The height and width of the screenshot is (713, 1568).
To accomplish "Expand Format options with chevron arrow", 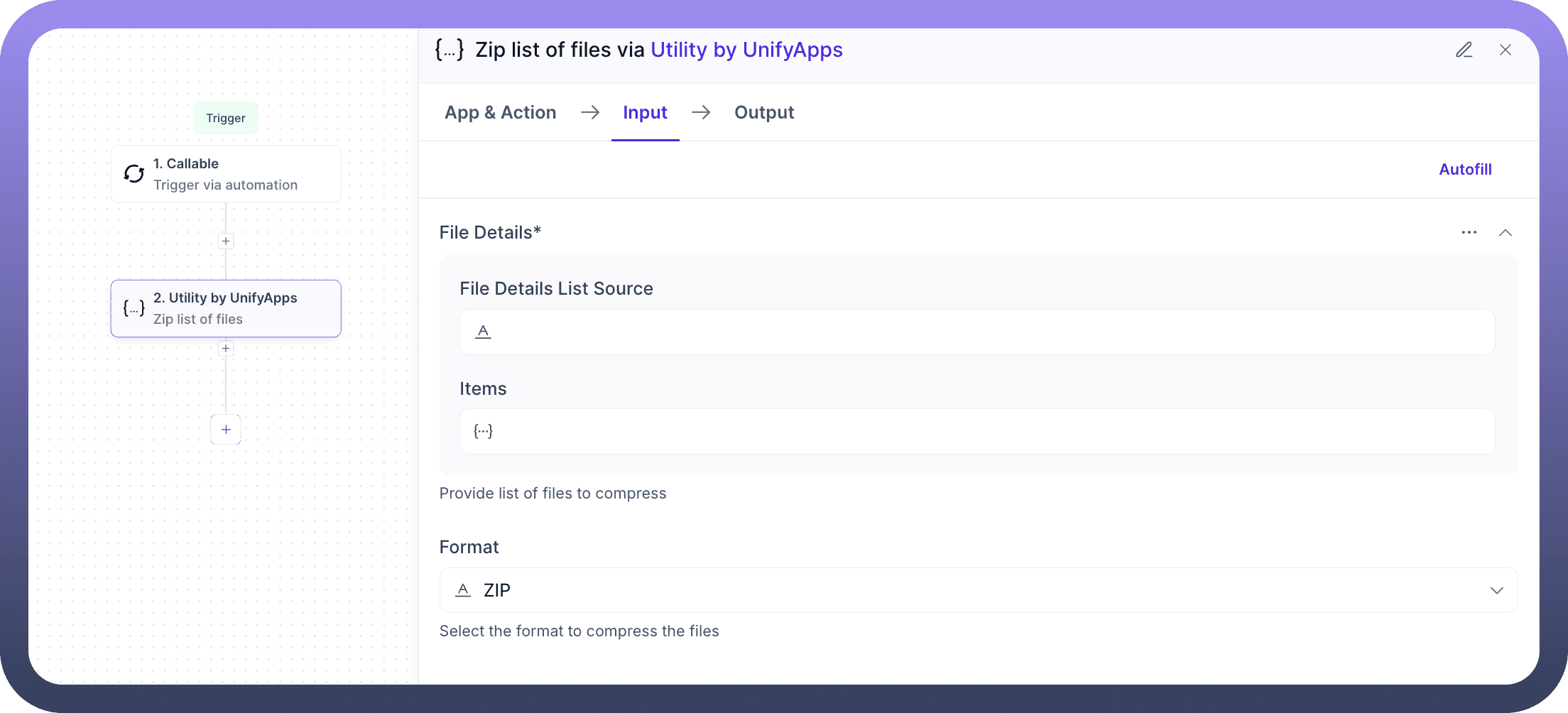I will pyautogui.click(x=1496, y=591).
